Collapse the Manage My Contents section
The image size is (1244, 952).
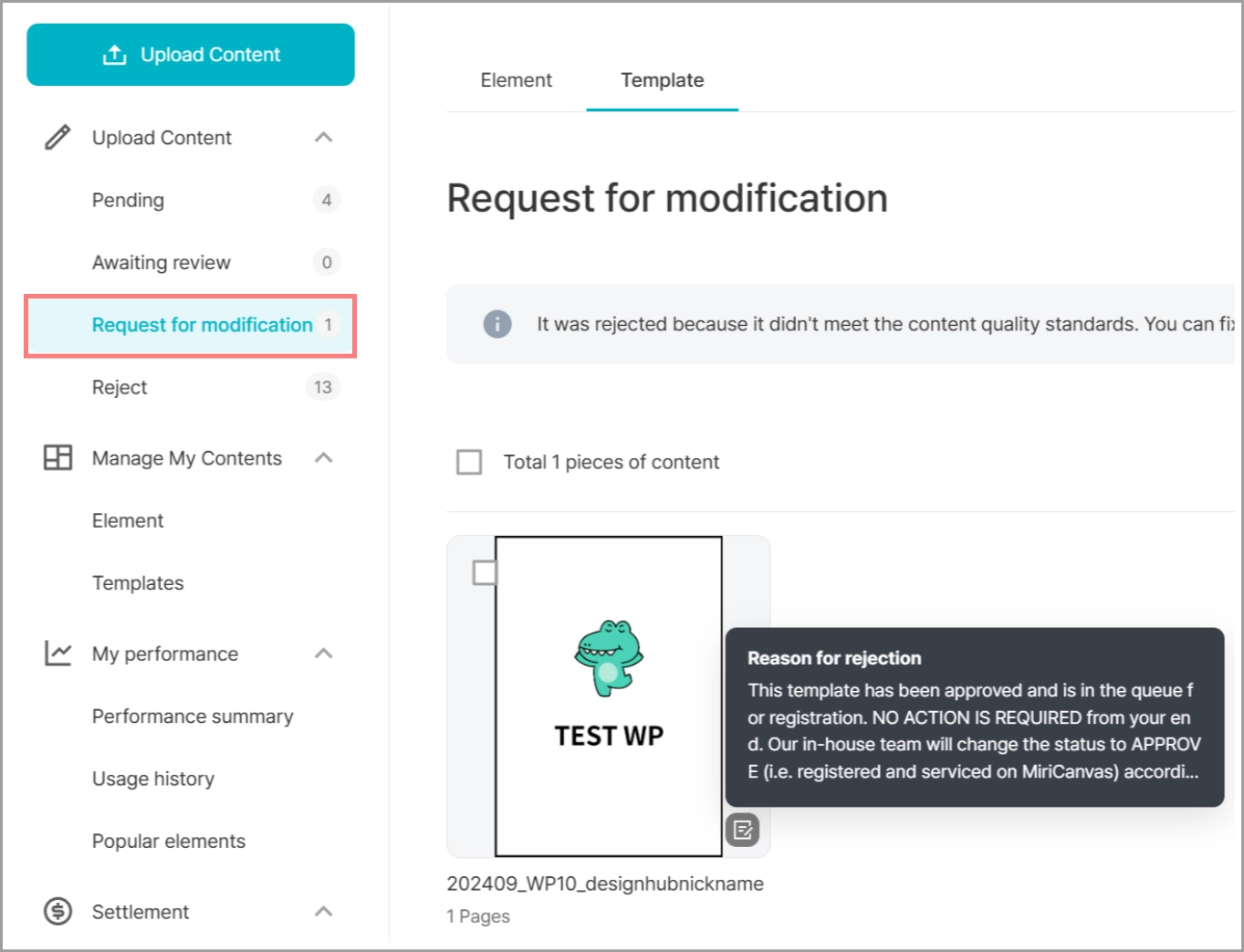pos(323,457)
